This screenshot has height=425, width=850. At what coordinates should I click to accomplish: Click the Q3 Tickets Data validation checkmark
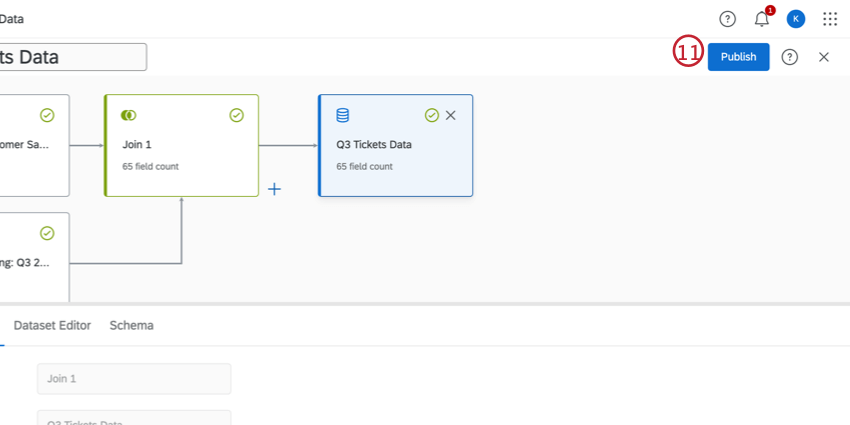pyautogui.click(x=432, y=115)
